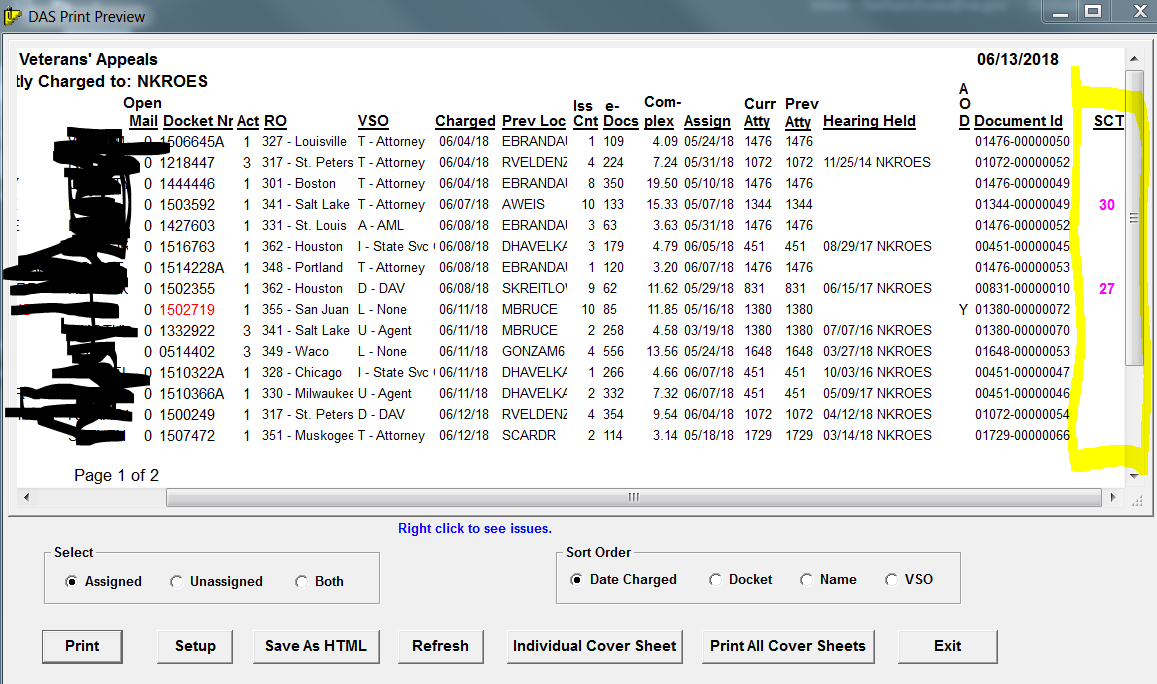Click 327 - Louisville RO cell
Viewport: 1157px width, 684px height.
click(304, 142)
